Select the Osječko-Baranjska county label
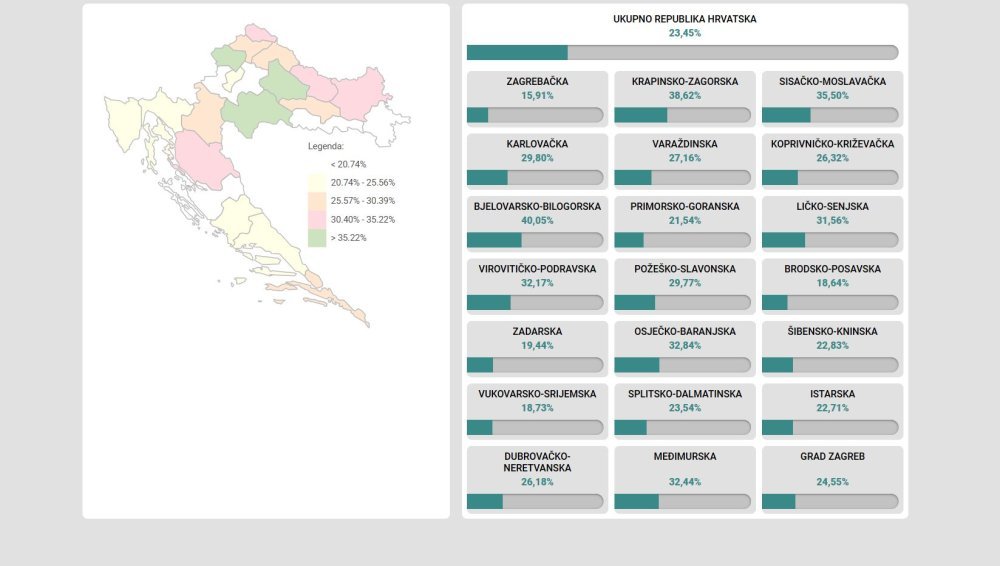The height and width of the screenshot is (566, 1000). click(x=685, y=332)
